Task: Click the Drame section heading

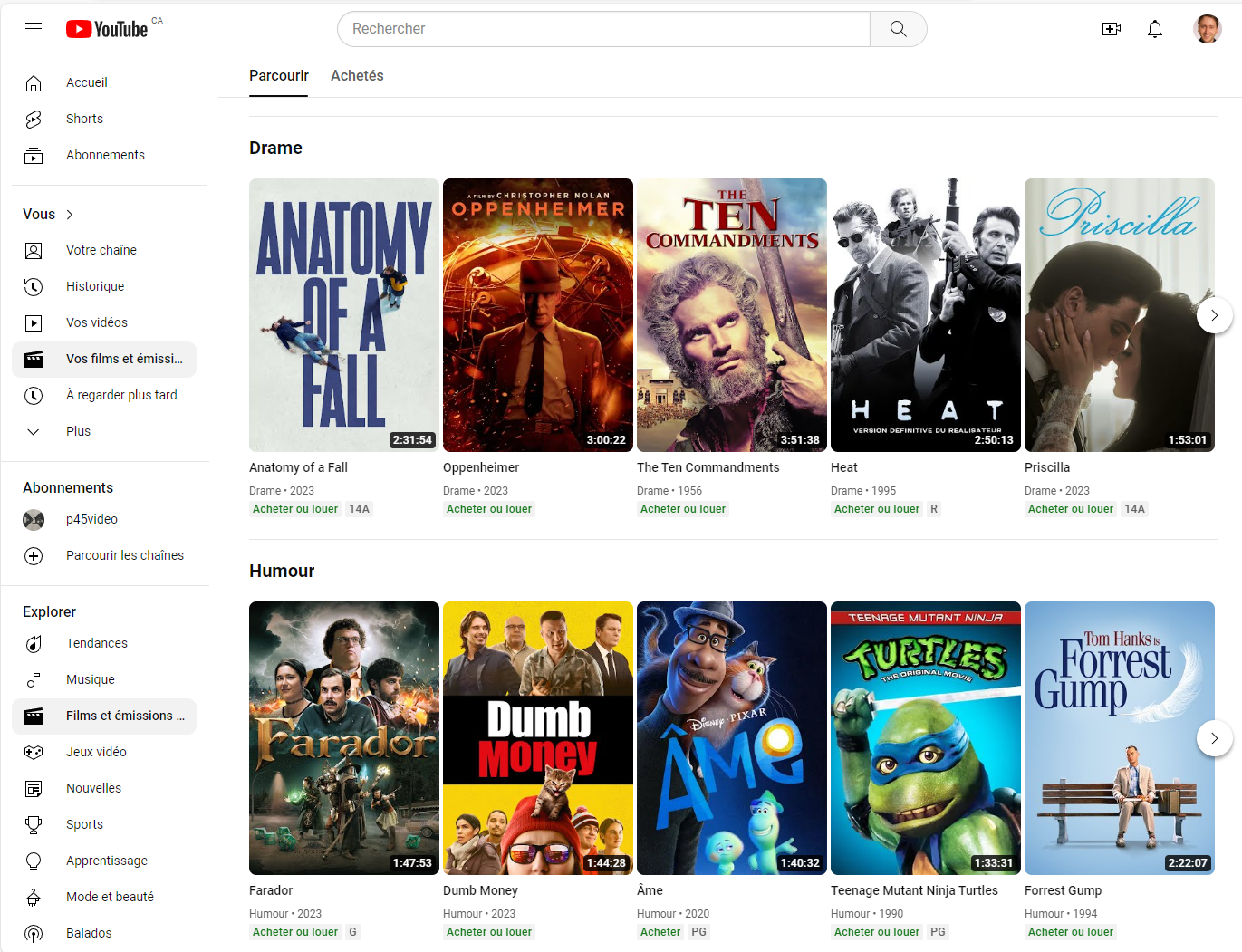Action: pos(275,148)
